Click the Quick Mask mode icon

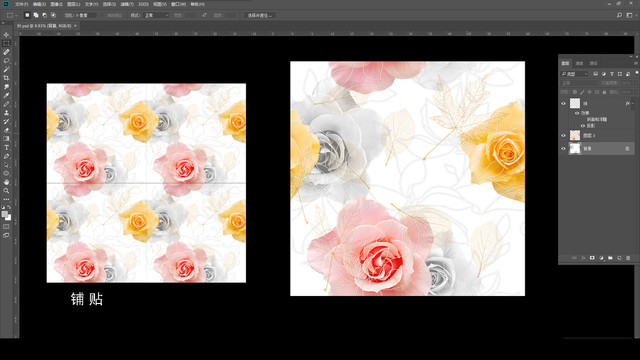6,227
